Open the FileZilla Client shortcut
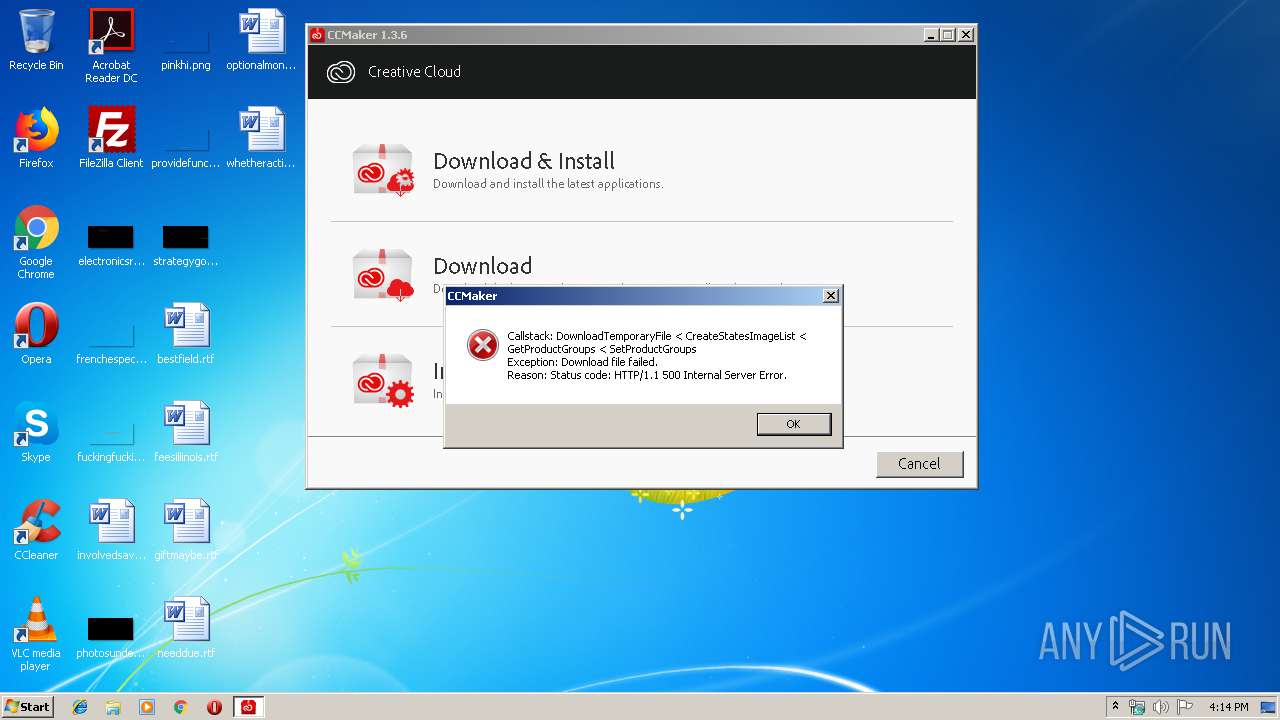 pos(111,138)
